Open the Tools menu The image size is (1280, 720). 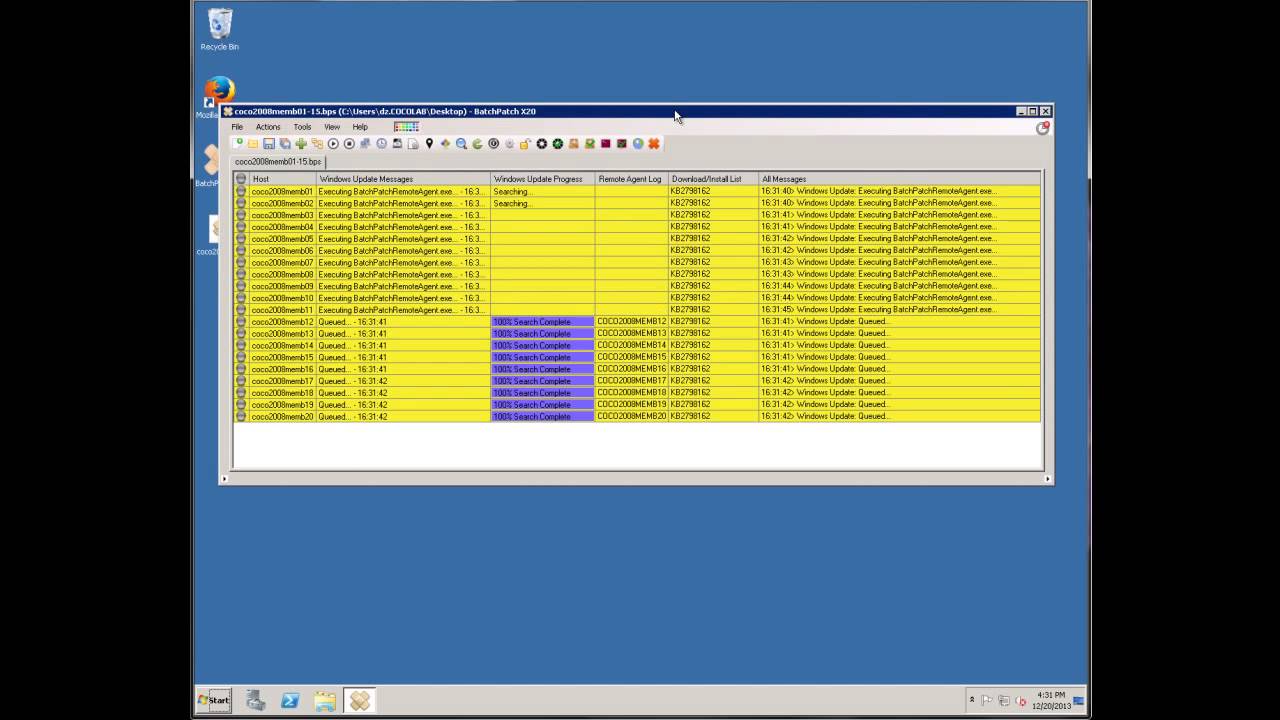click(302, 127)
